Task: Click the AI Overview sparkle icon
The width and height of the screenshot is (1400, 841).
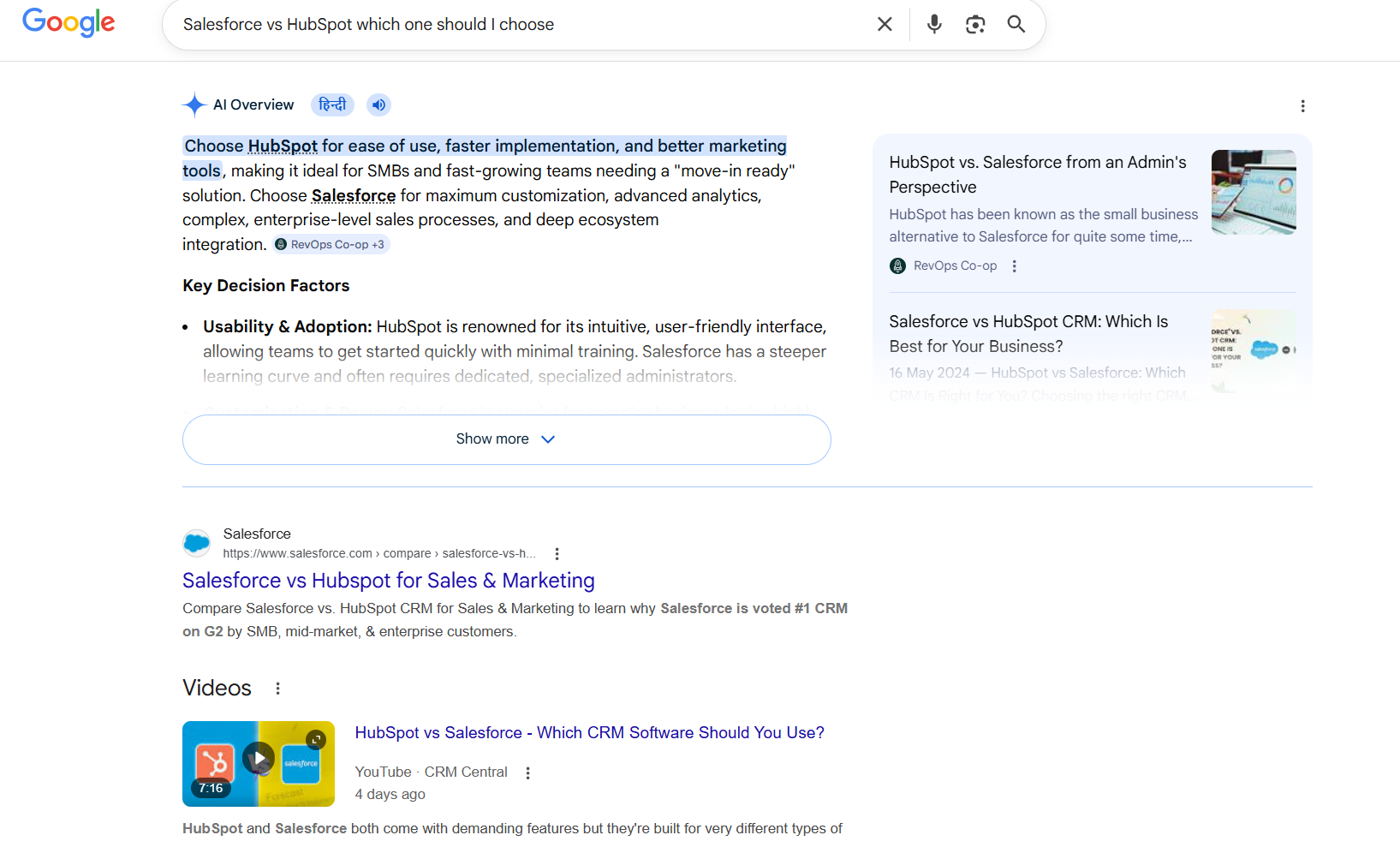Action: pyautogui.click(x=194, y=104)
